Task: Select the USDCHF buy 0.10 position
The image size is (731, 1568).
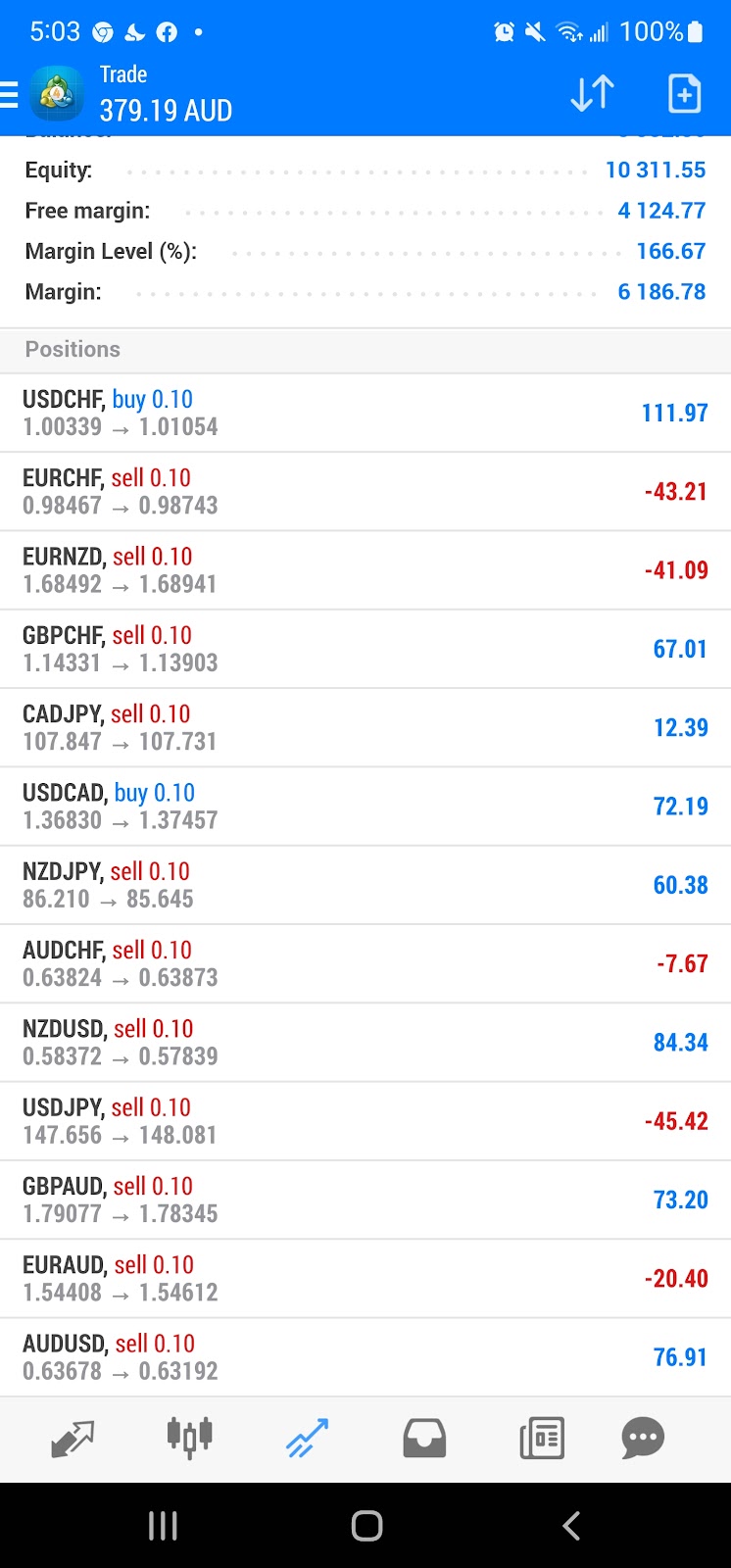Action: pos(365,413)
